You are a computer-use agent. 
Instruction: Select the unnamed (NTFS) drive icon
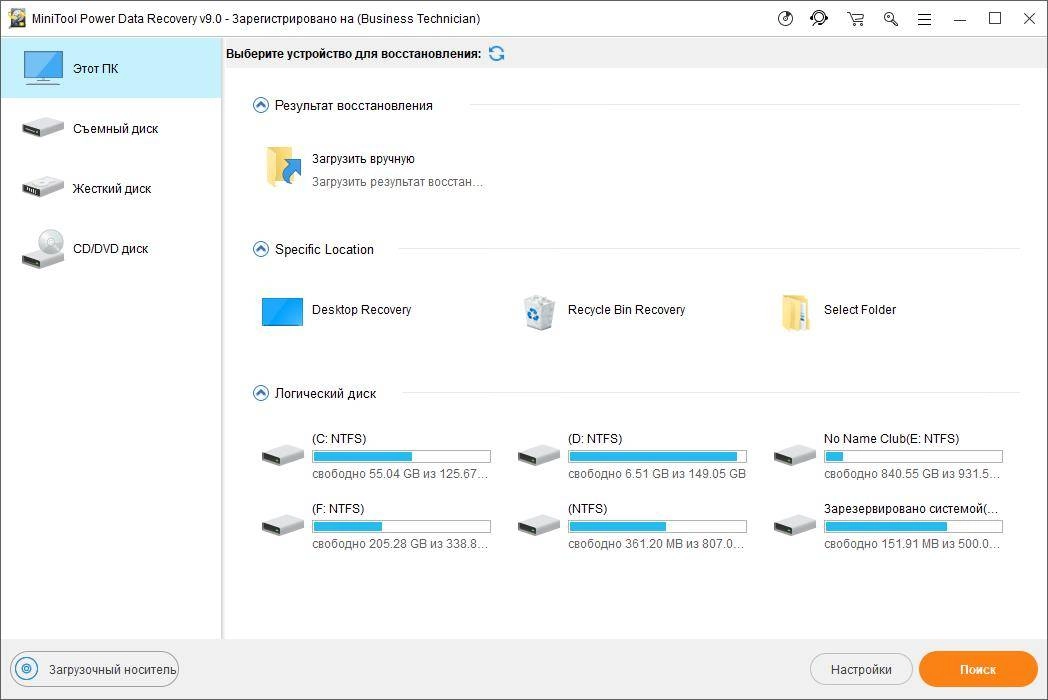tap(539, 525)
